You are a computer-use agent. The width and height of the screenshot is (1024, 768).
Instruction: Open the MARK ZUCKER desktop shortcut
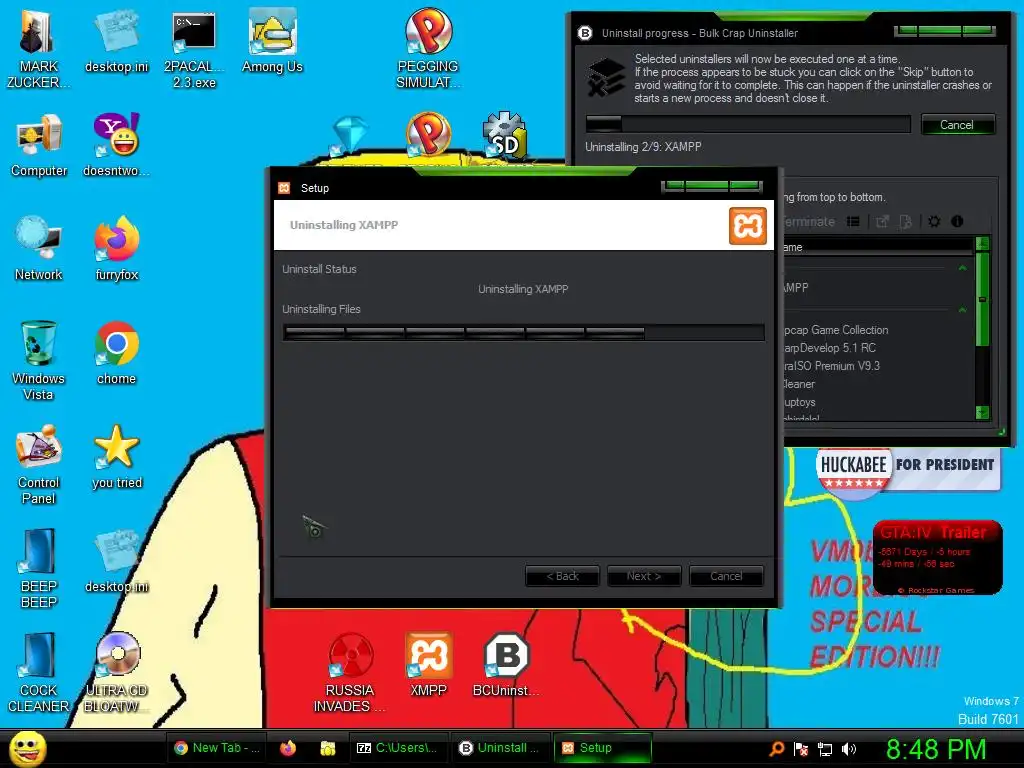tap(38, 49)
